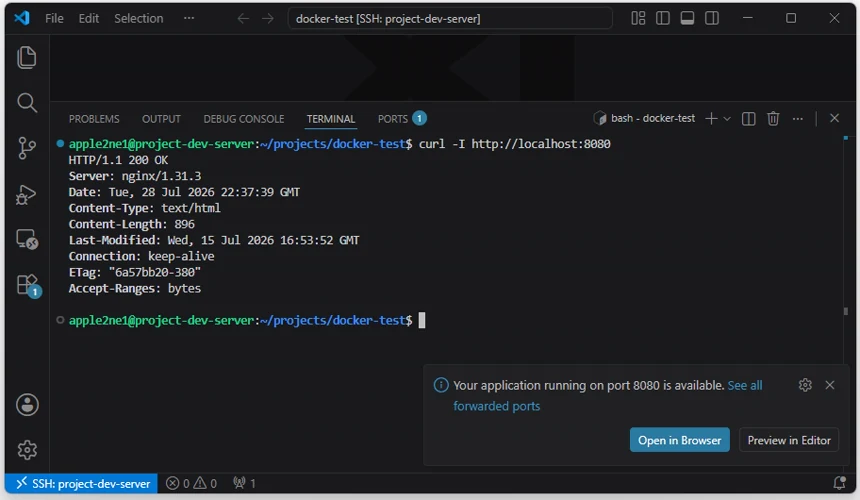Show more menu items via ellipsis
This screenshot has height=500, width=860.
pos(189,18)
